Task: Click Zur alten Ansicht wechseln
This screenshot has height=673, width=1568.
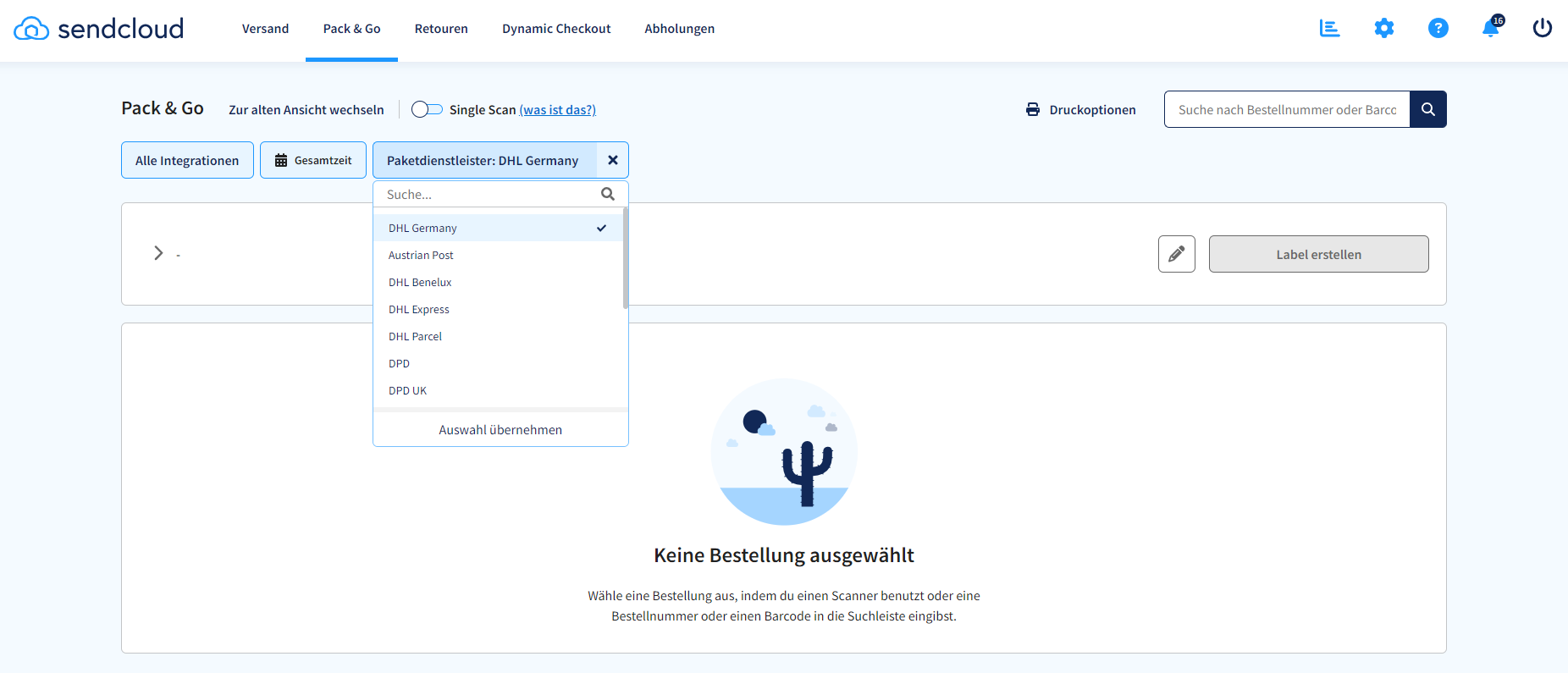Action: tap(306, 110)
